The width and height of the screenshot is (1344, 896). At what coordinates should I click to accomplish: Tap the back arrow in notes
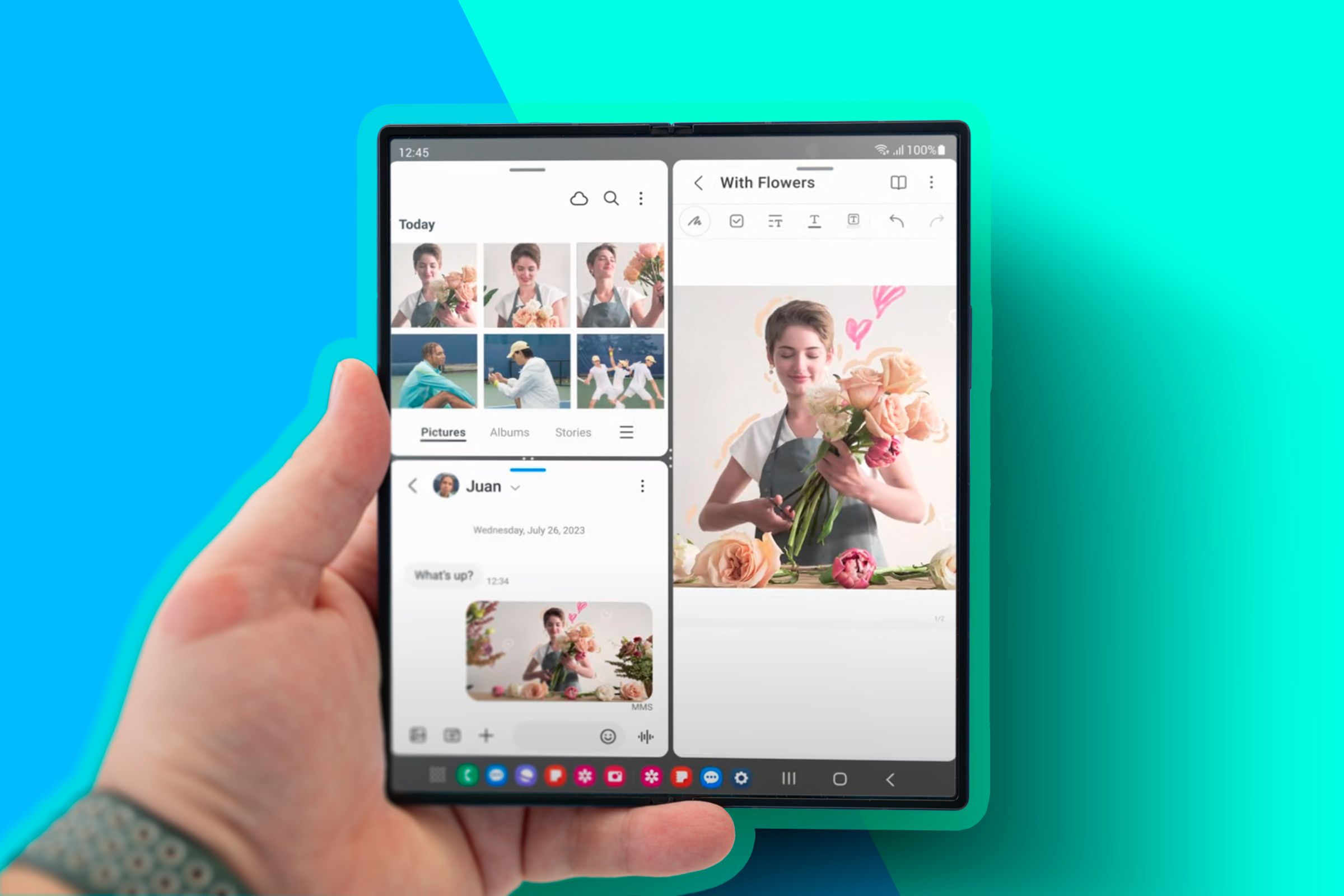[700, 182]
